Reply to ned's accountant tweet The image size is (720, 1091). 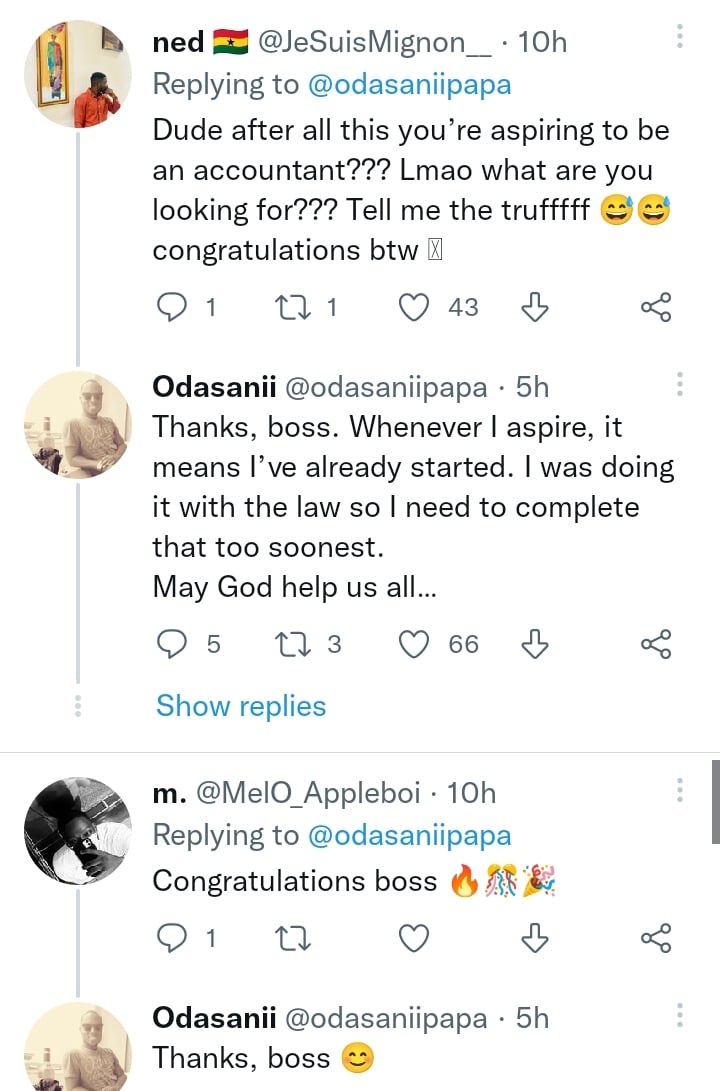click(x=173, y=307)
